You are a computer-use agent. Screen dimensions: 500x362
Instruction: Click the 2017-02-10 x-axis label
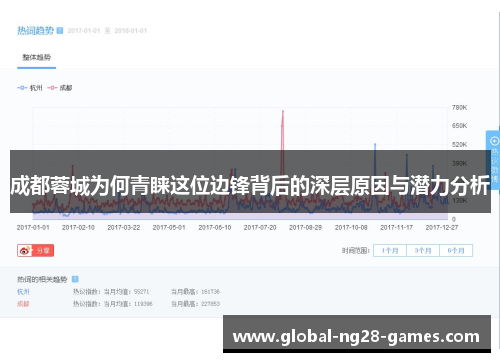(78, 227)
